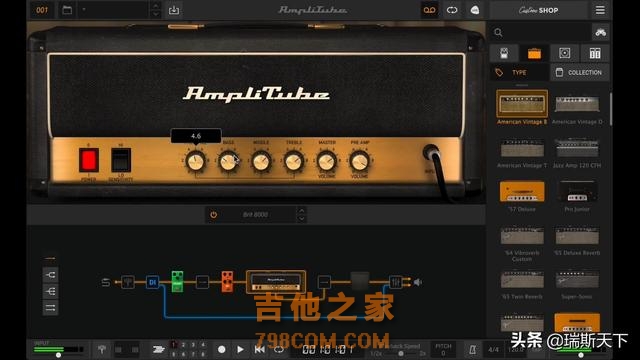Open the Custom Shop button
The image size is (640, 360).
[538, 10]
